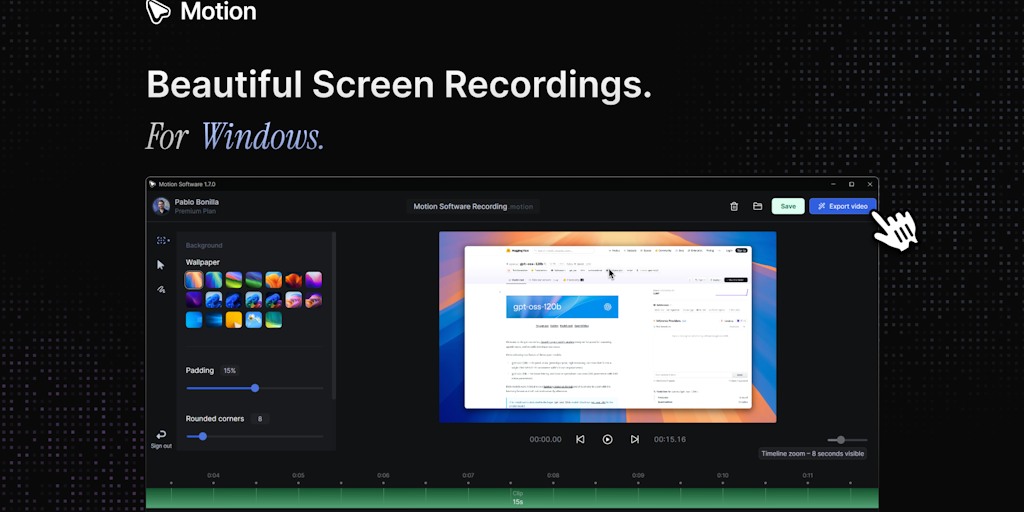
Task: Click the For Windows tagline
Action: [x=235, y=136]
